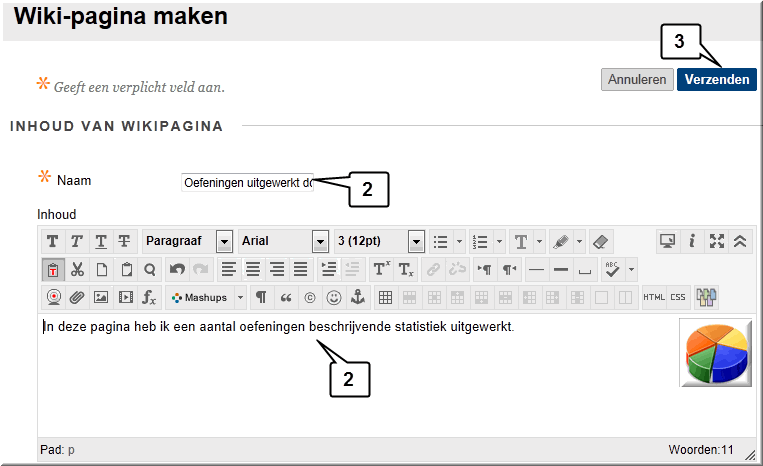This screenshot has height=466, width=763.
Task: Record from webcam icon
Action: coord(54,297)
